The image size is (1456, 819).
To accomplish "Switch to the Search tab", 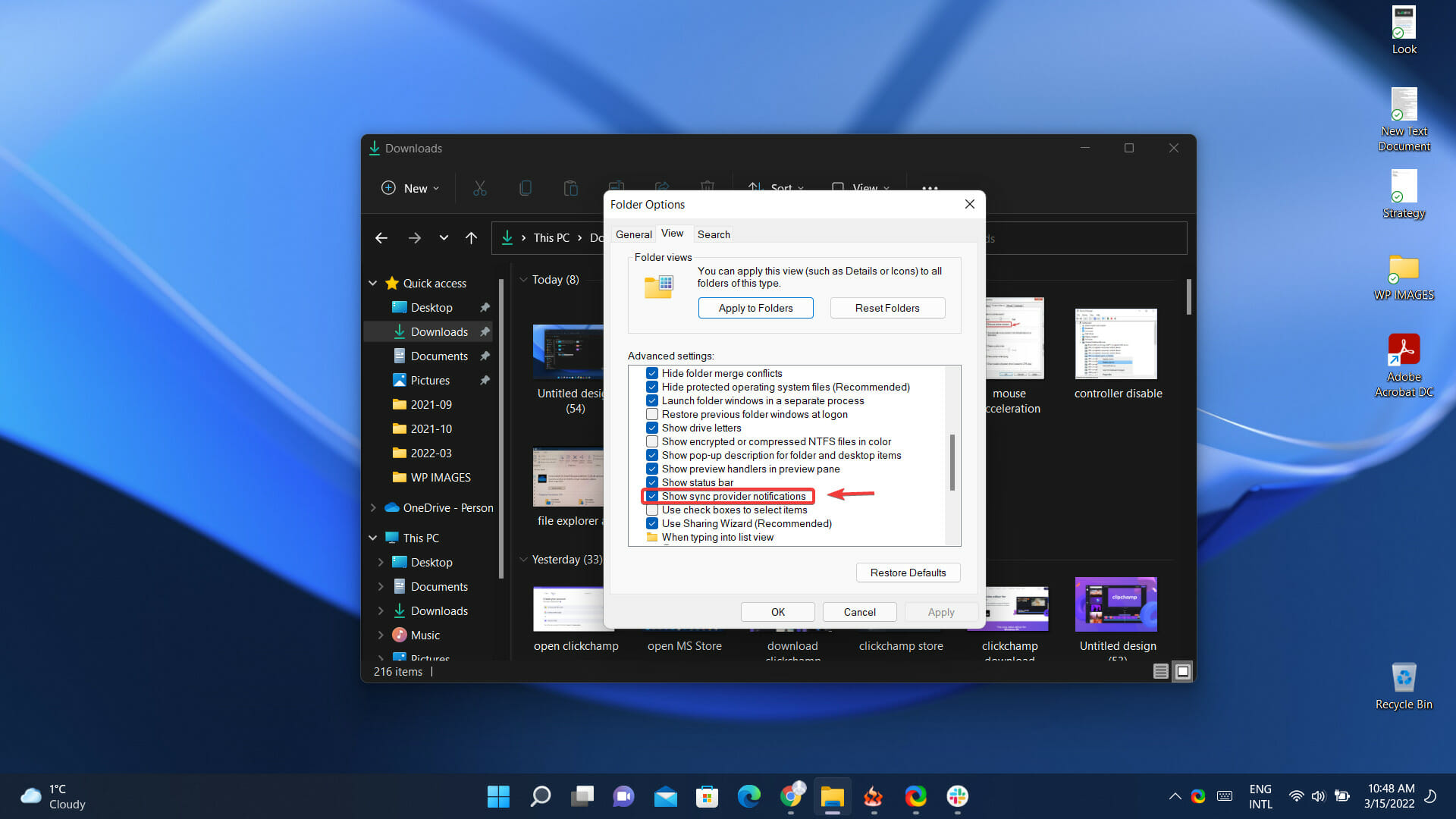I will [x=714, y=234].
